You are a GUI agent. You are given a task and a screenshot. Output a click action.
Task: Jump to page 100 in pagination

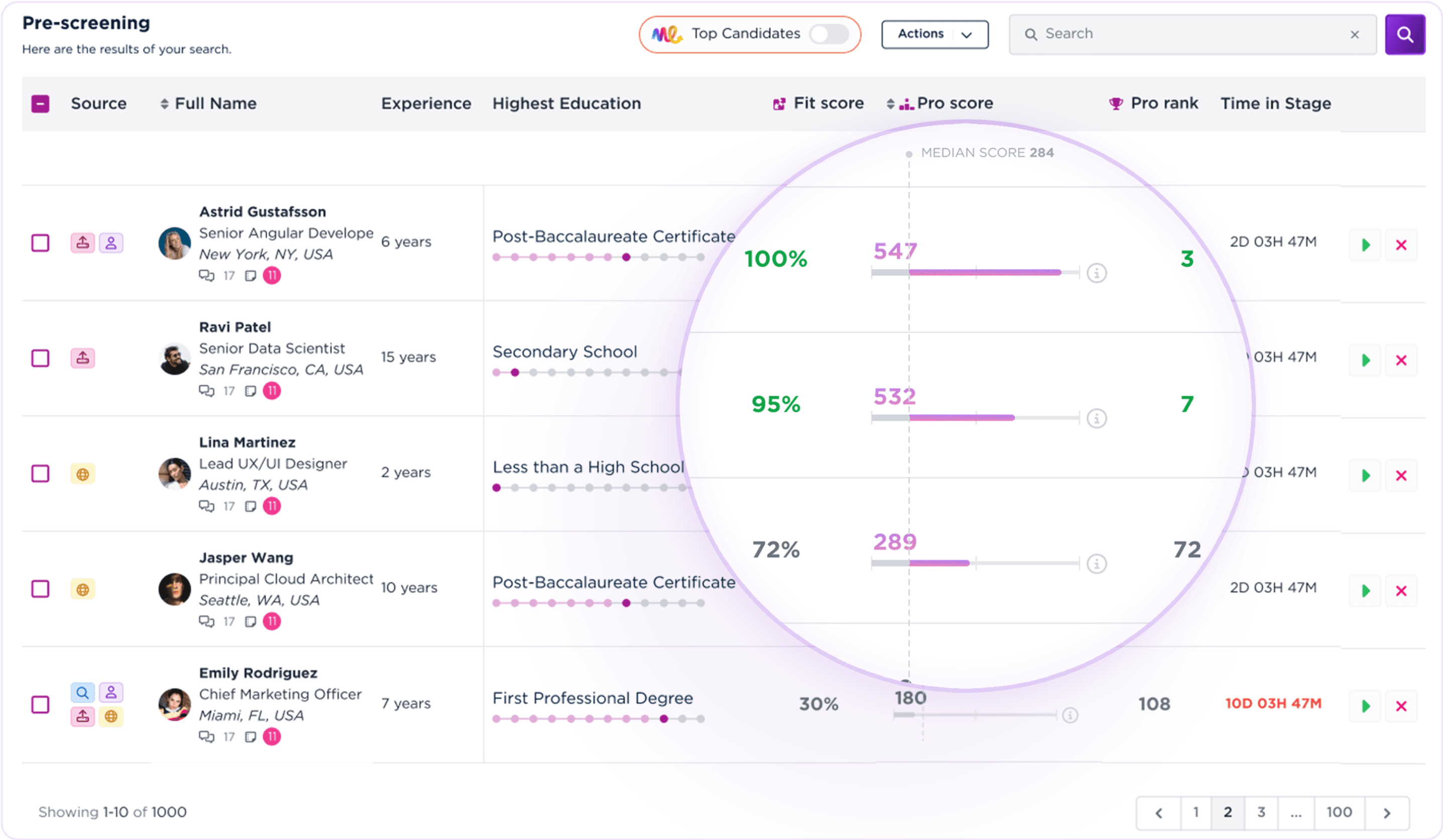coord(1339,812)
